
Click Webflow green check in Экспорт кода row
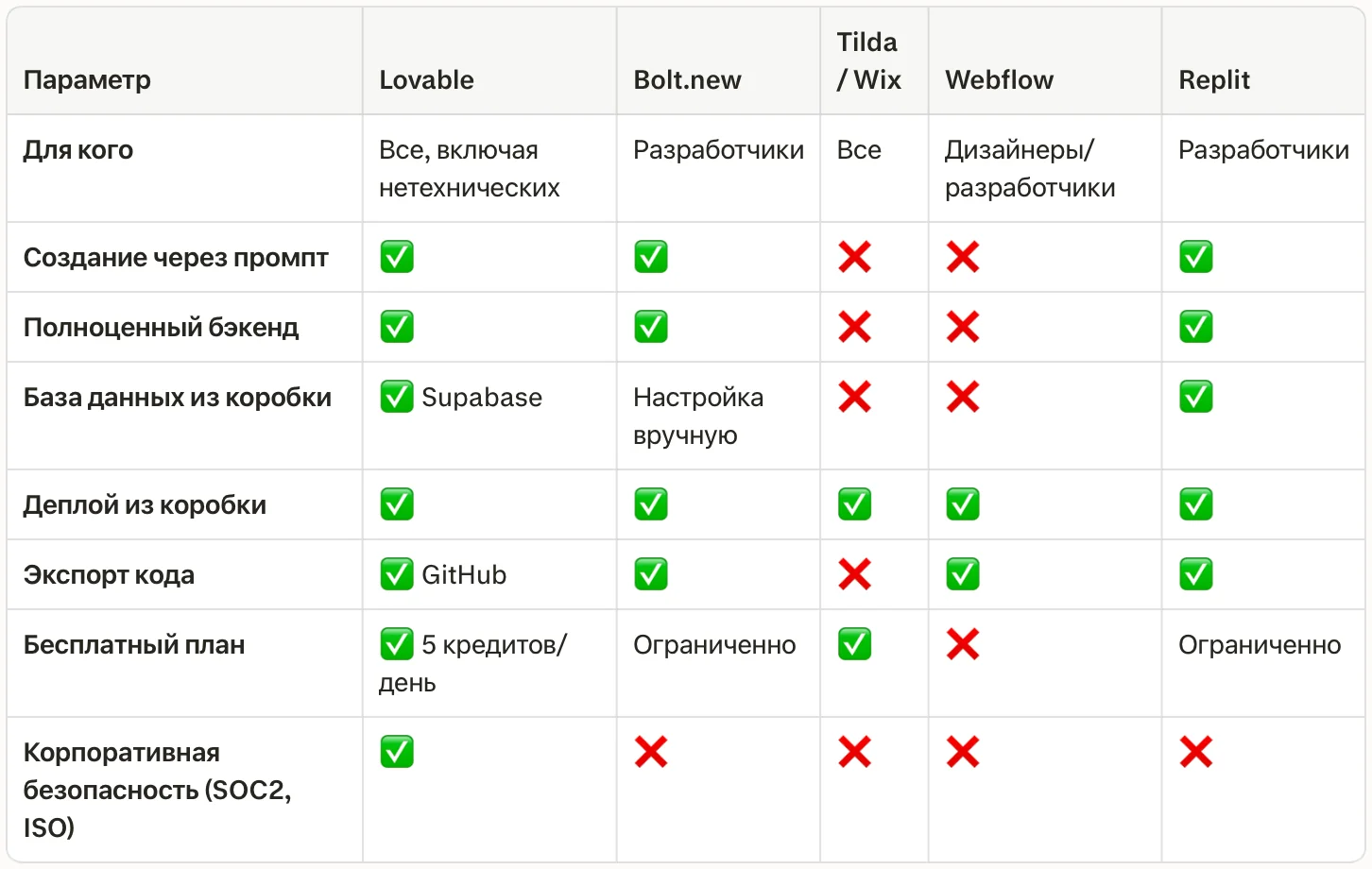(x=963, y=574)
